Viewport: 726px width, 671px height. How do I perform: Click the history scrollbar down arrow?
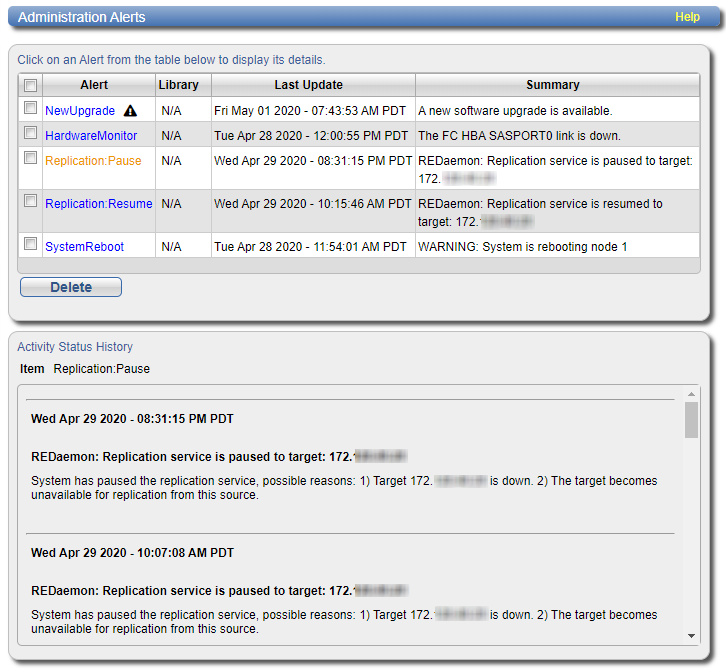691,635
